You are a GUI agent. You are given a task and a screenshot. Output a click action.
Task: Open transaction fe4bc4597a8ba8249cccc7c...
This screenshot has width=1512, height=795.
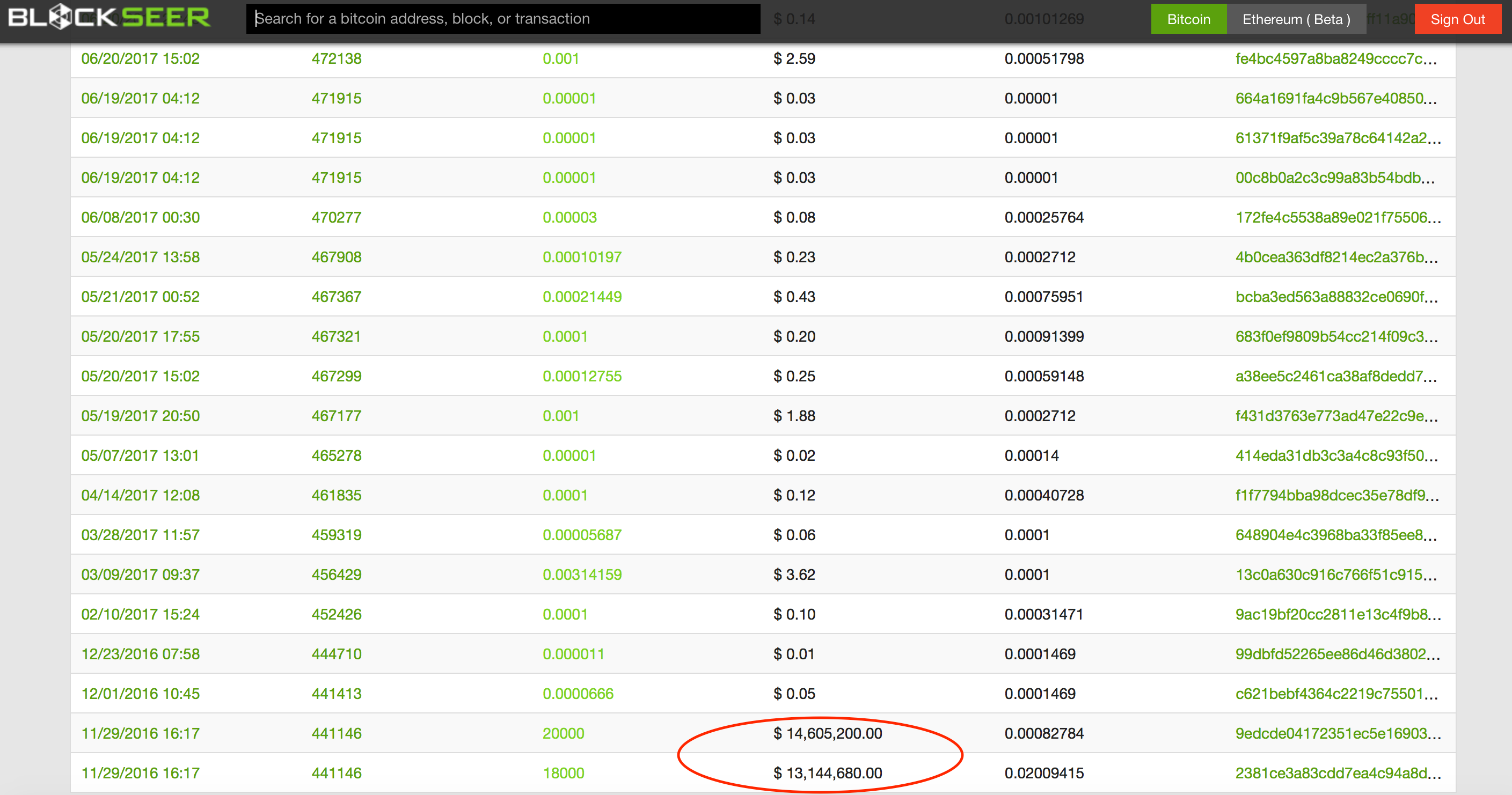pos(1336,58)
